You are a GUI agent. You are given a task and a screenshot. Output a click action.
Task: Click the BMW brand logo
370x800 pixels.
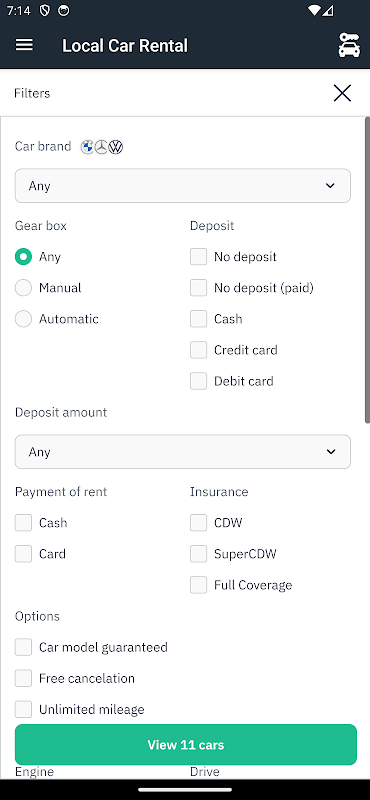[x=87, y=147]
